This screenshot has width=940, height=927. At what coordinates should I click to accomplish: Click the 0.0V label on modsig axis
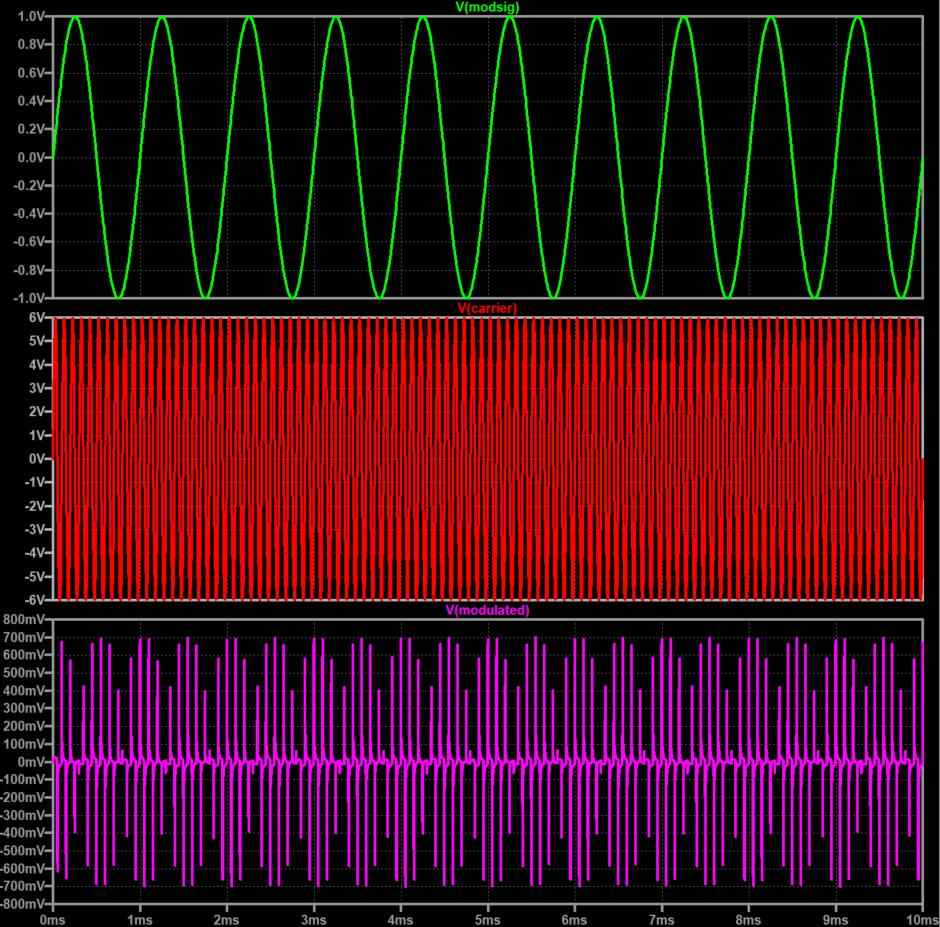coord(31,158)
